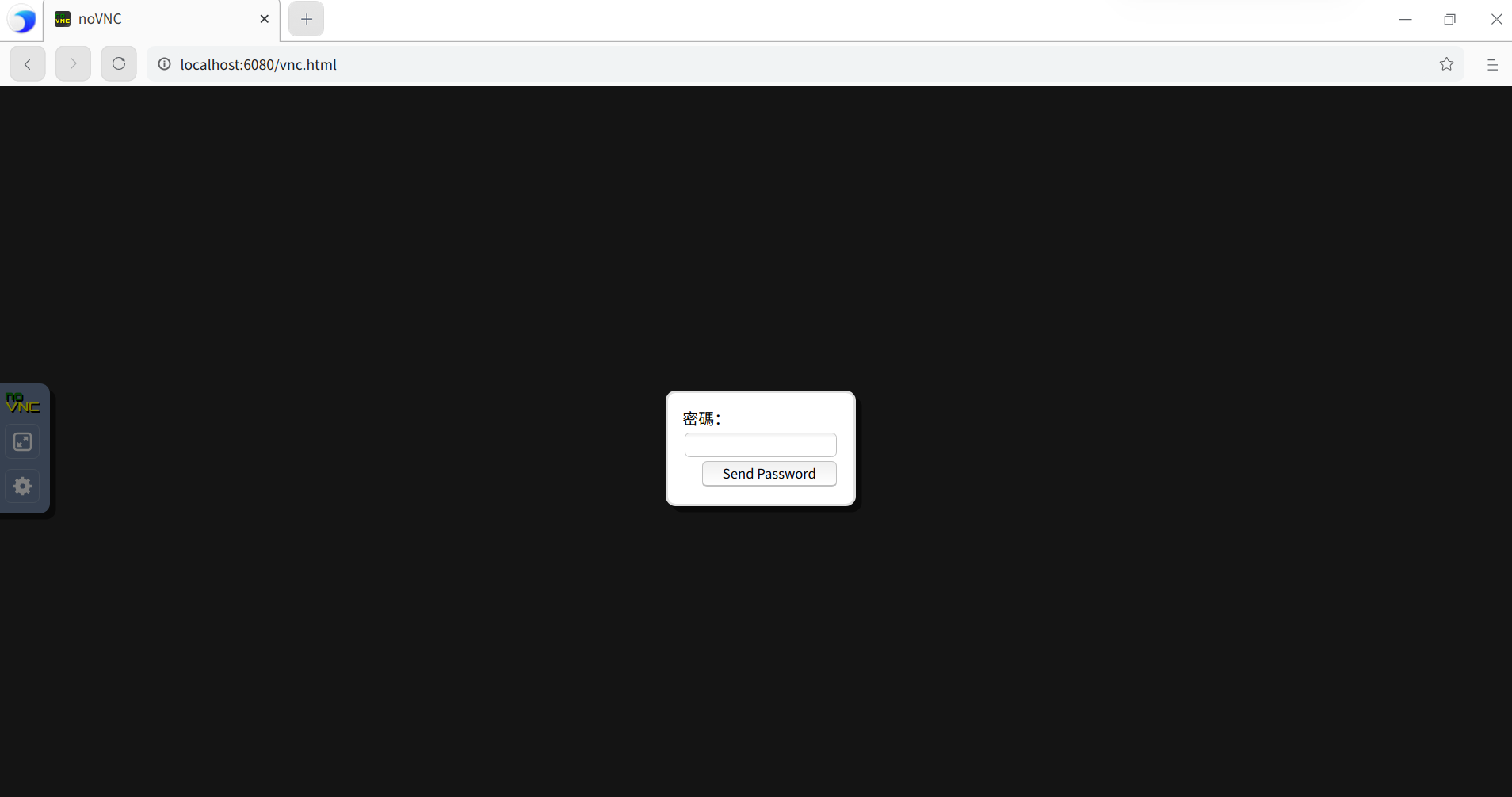Click the VNC favicon on the browser tab
The width and height of the screenshot is (1512, 797).
click(62, 18)
